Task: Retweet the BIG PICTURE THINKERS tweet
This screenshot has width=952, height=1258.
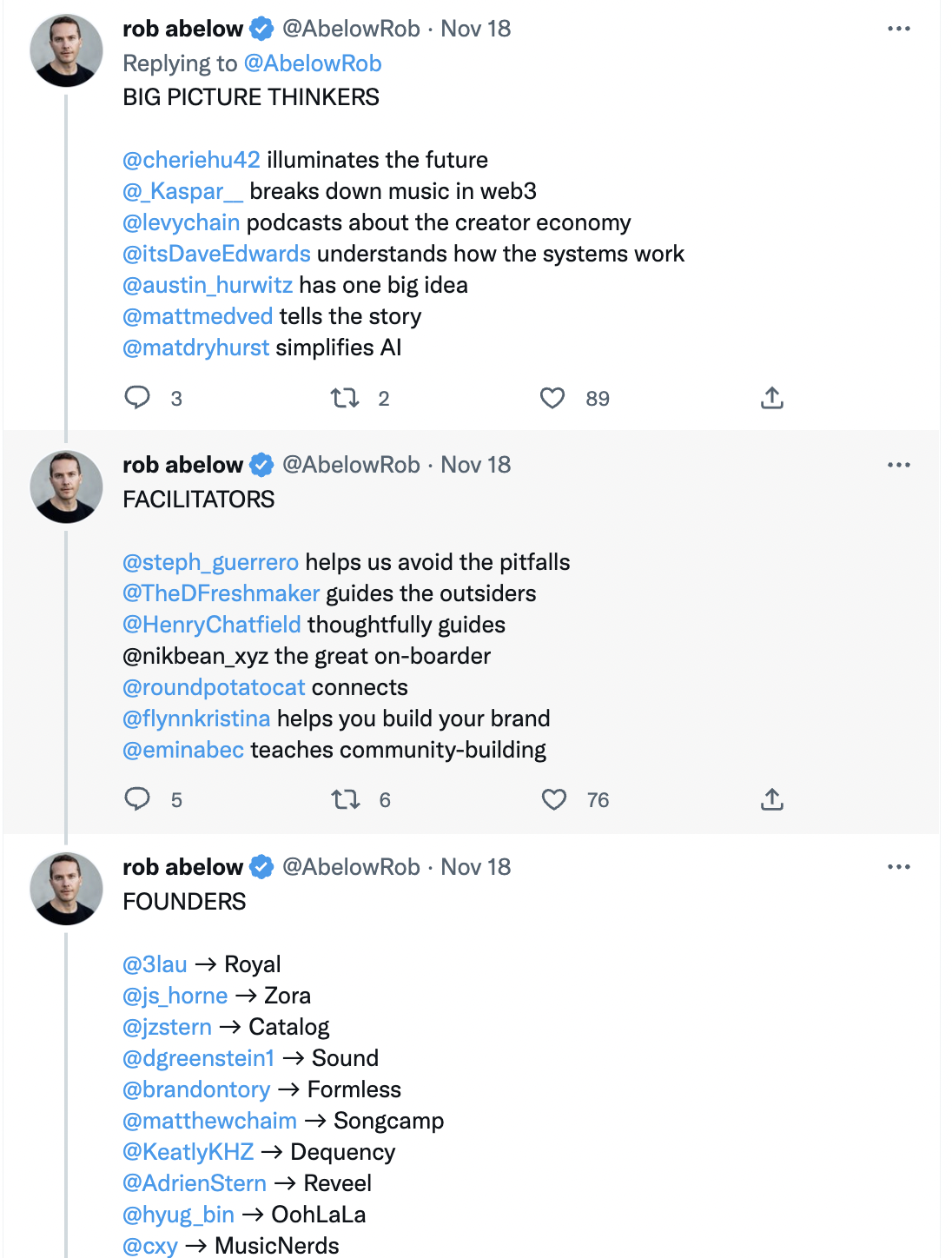Action: [345, 398]
